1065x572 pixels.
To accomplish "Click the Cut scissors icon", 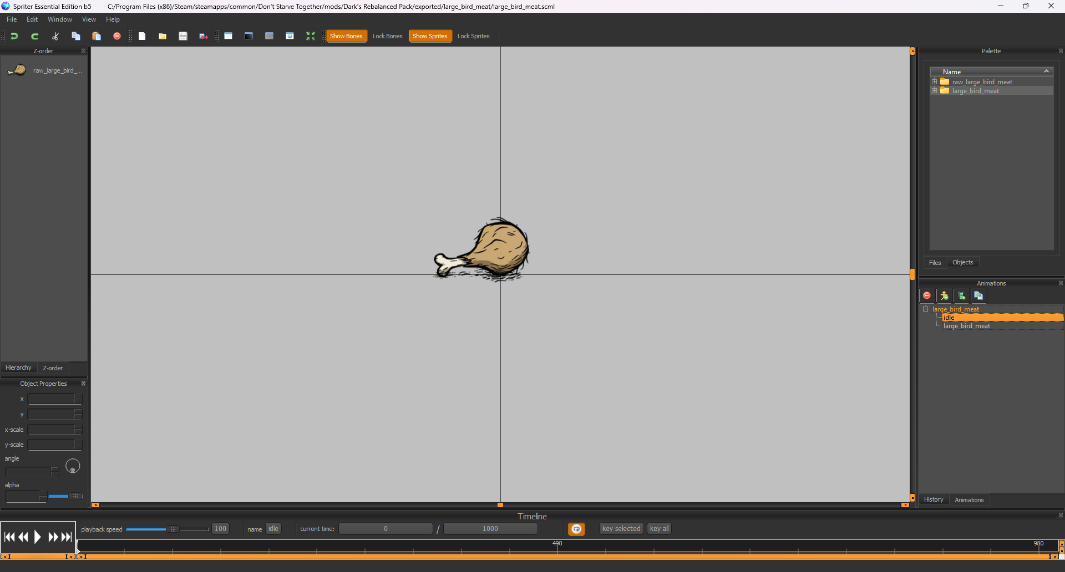I will coord(56,36).
